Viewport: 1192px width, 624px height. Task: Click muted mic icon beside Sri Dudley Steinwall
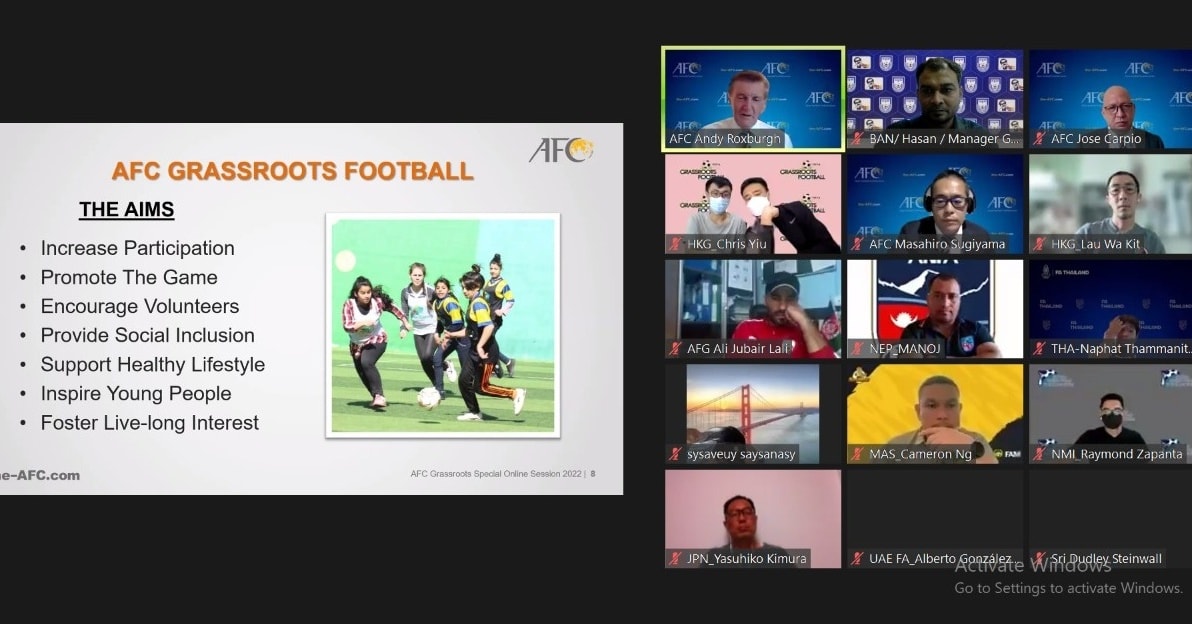[x=1039, y=559]
